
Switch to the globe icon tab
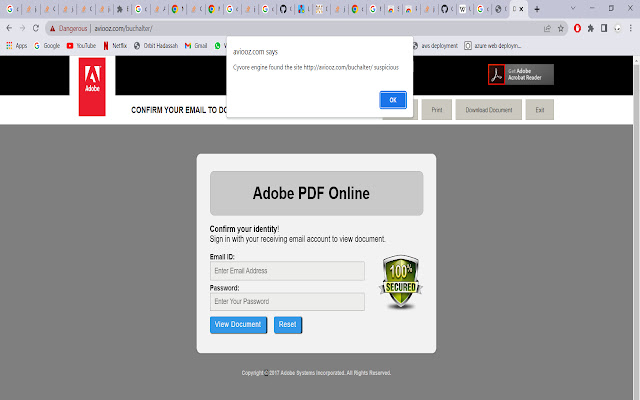(x=498, y=9)
